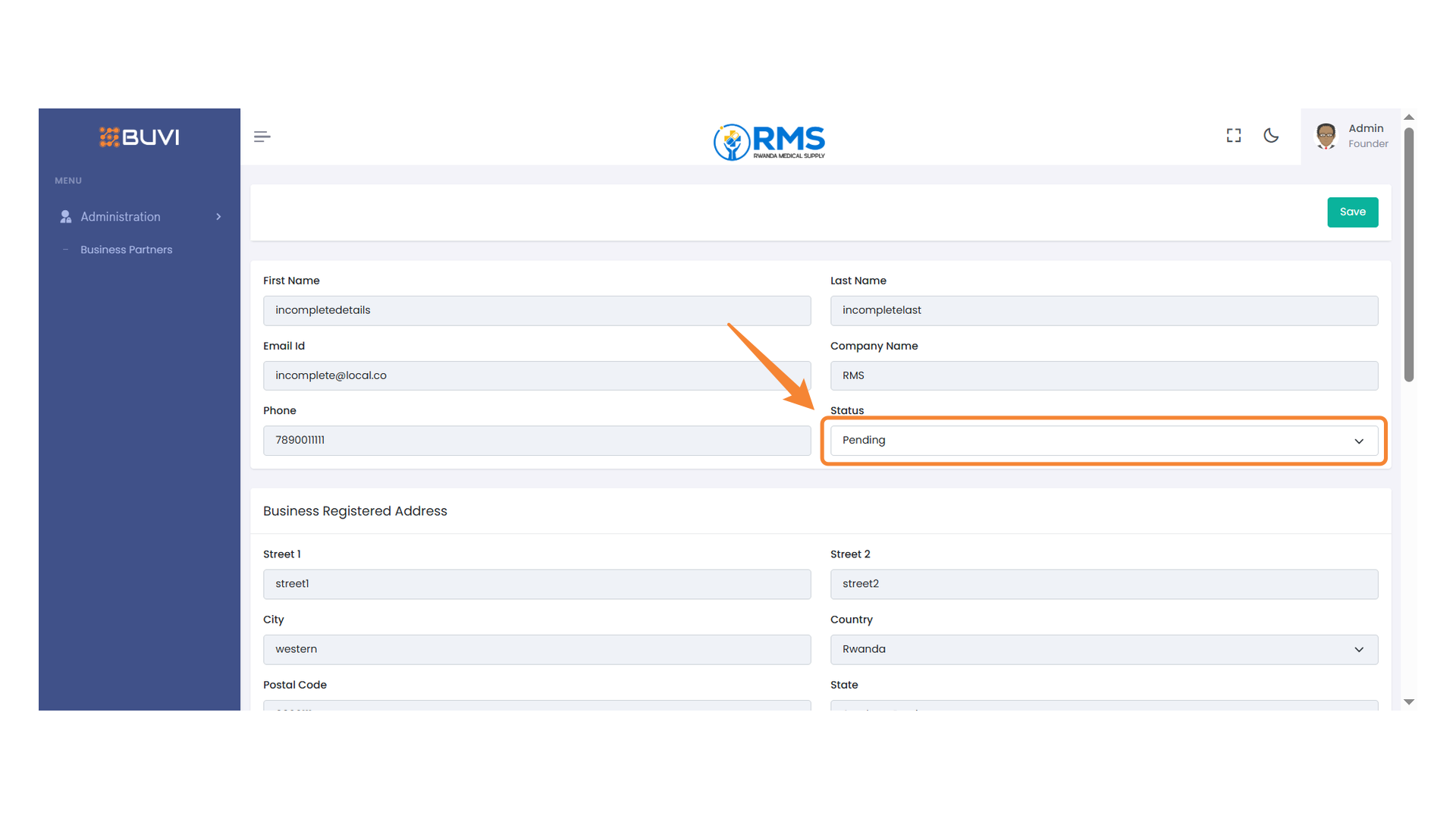Select the Administration person icon
Image resolution: width=1456 pixels, height=819 pixels.
(x=65, y=216)
